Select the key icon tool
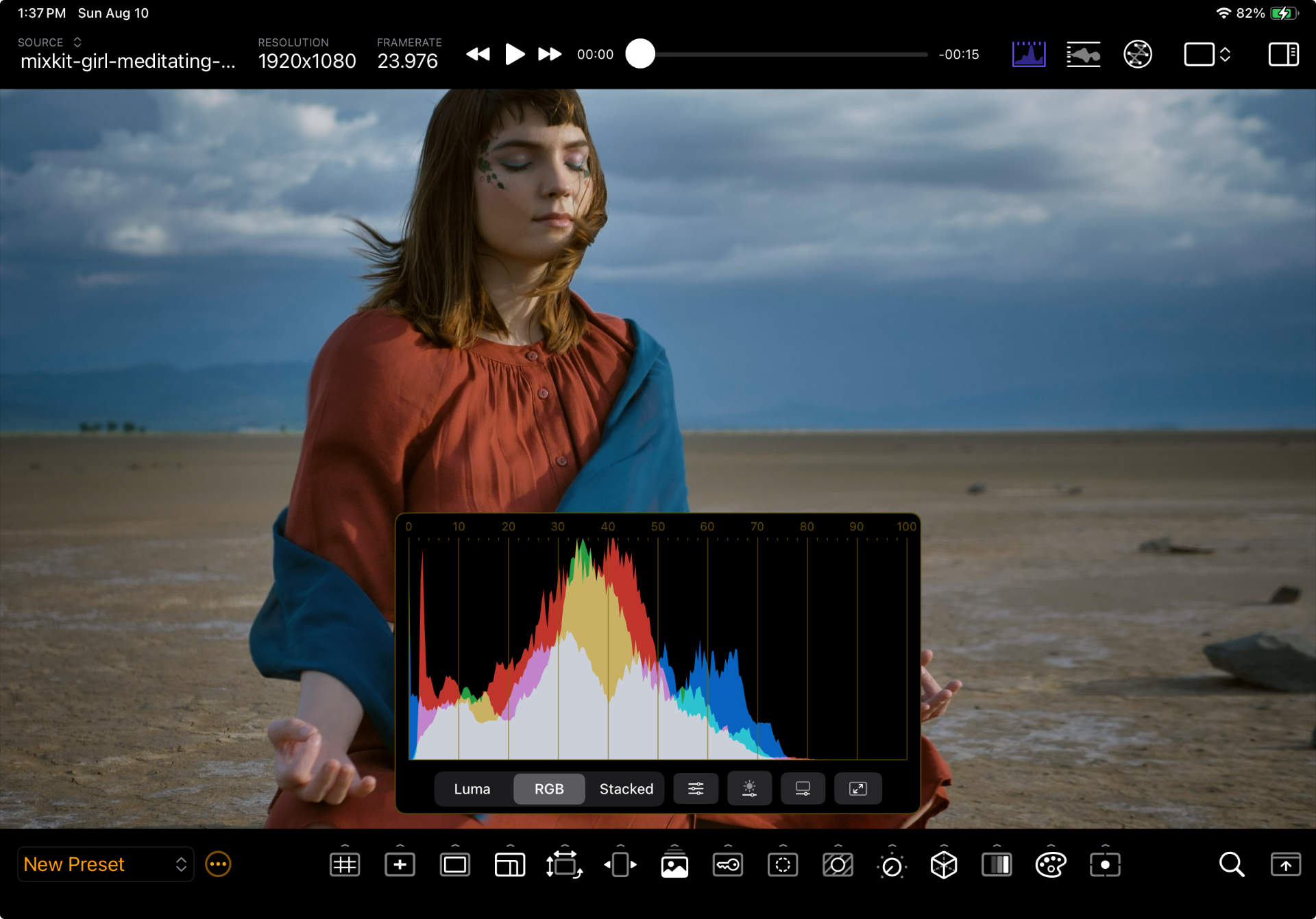 (x=727, y=865)
